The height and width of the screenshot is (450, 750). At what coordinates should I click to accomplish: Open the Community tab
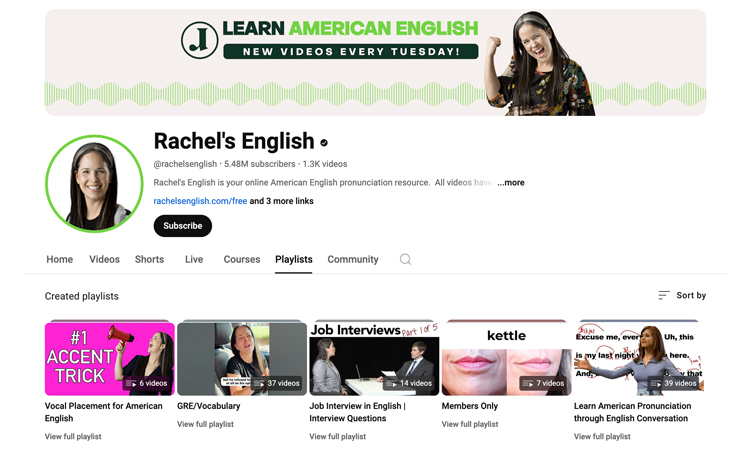pos(353,259)
